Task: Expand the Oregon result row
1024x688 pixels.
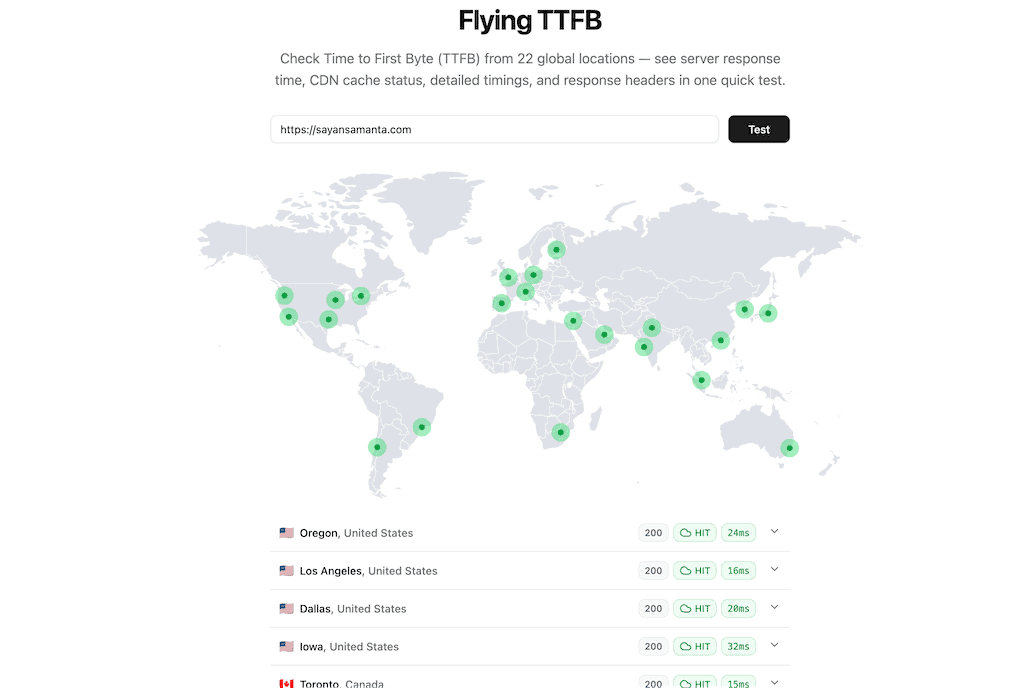Action: point(774,532)
